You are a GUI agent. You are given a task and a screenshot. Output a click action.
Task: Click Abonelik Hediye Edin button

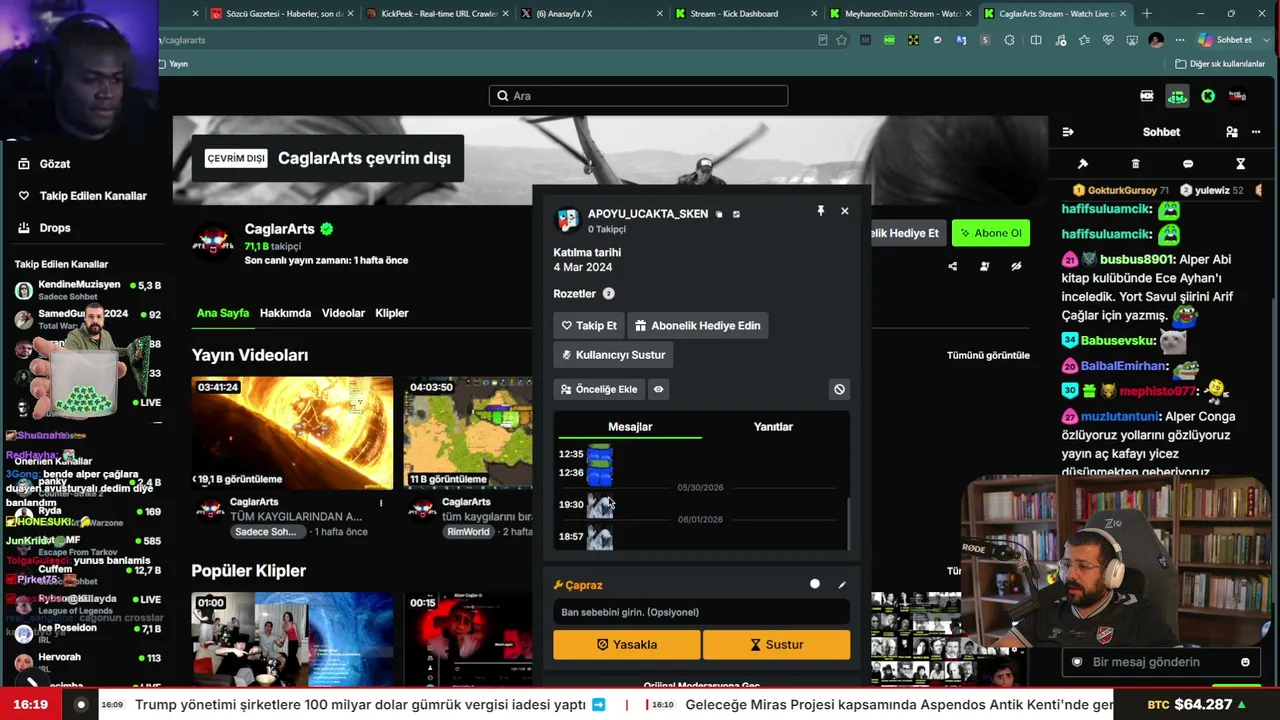point(698,325)
